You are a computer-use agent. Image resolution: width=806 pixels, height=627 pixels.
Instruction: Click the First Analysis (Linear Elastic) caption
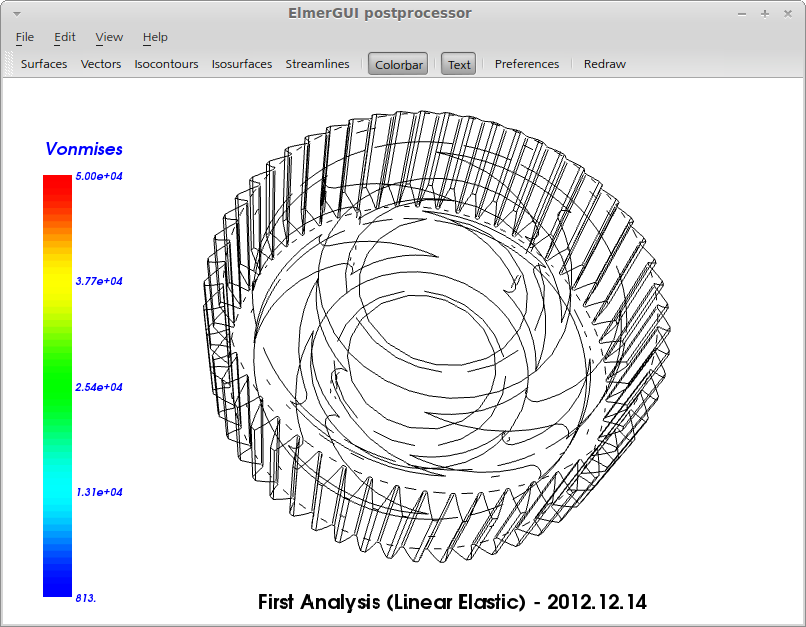coord(452,602)
